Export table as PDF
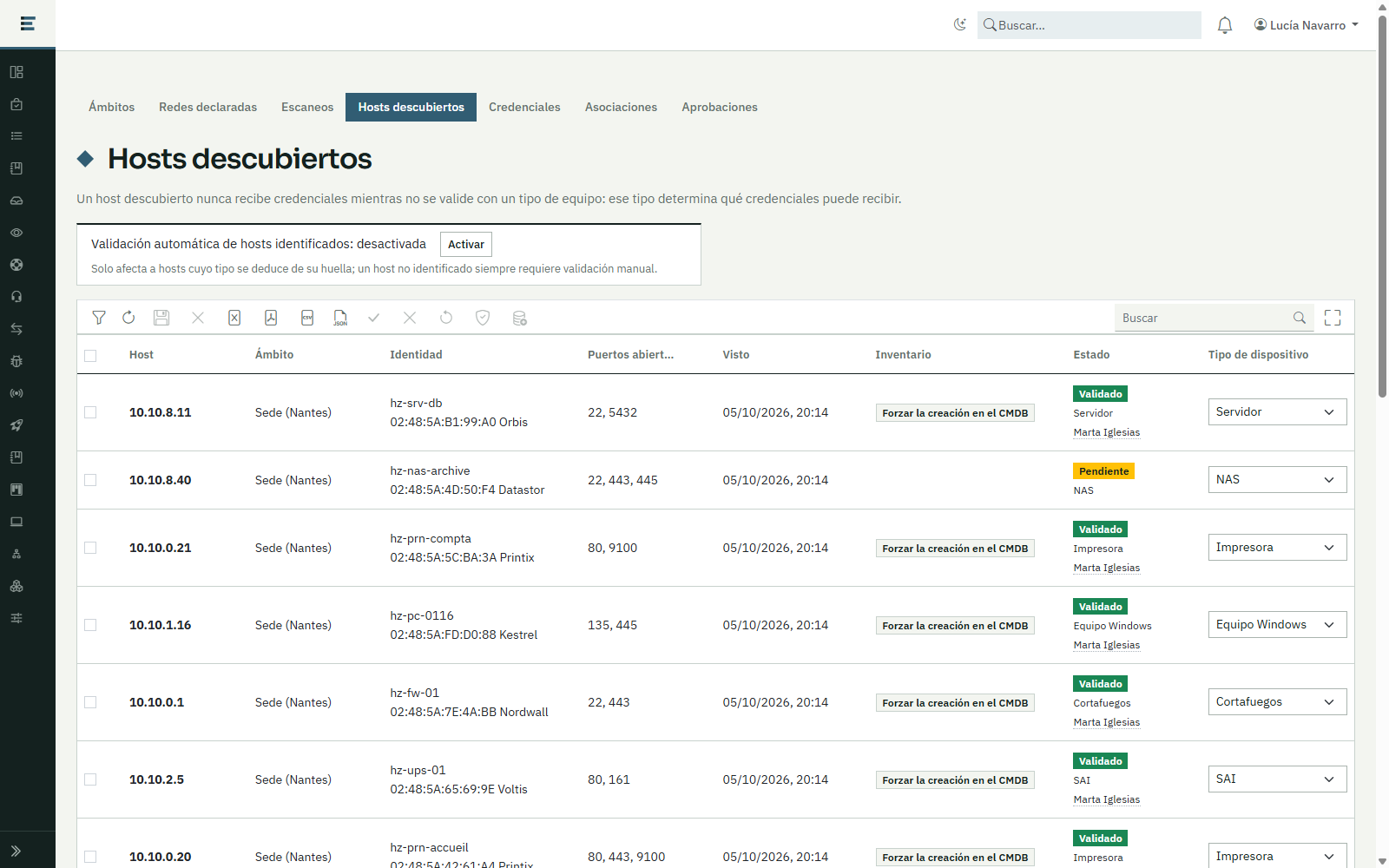1389x868 pixels. tap(271, 318)
